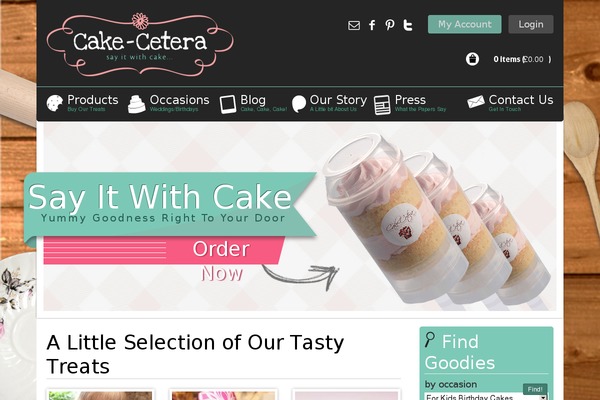The width and height of the screenshot is (600, 400).
Task: Click the Find! button
Action: point(535,389)
